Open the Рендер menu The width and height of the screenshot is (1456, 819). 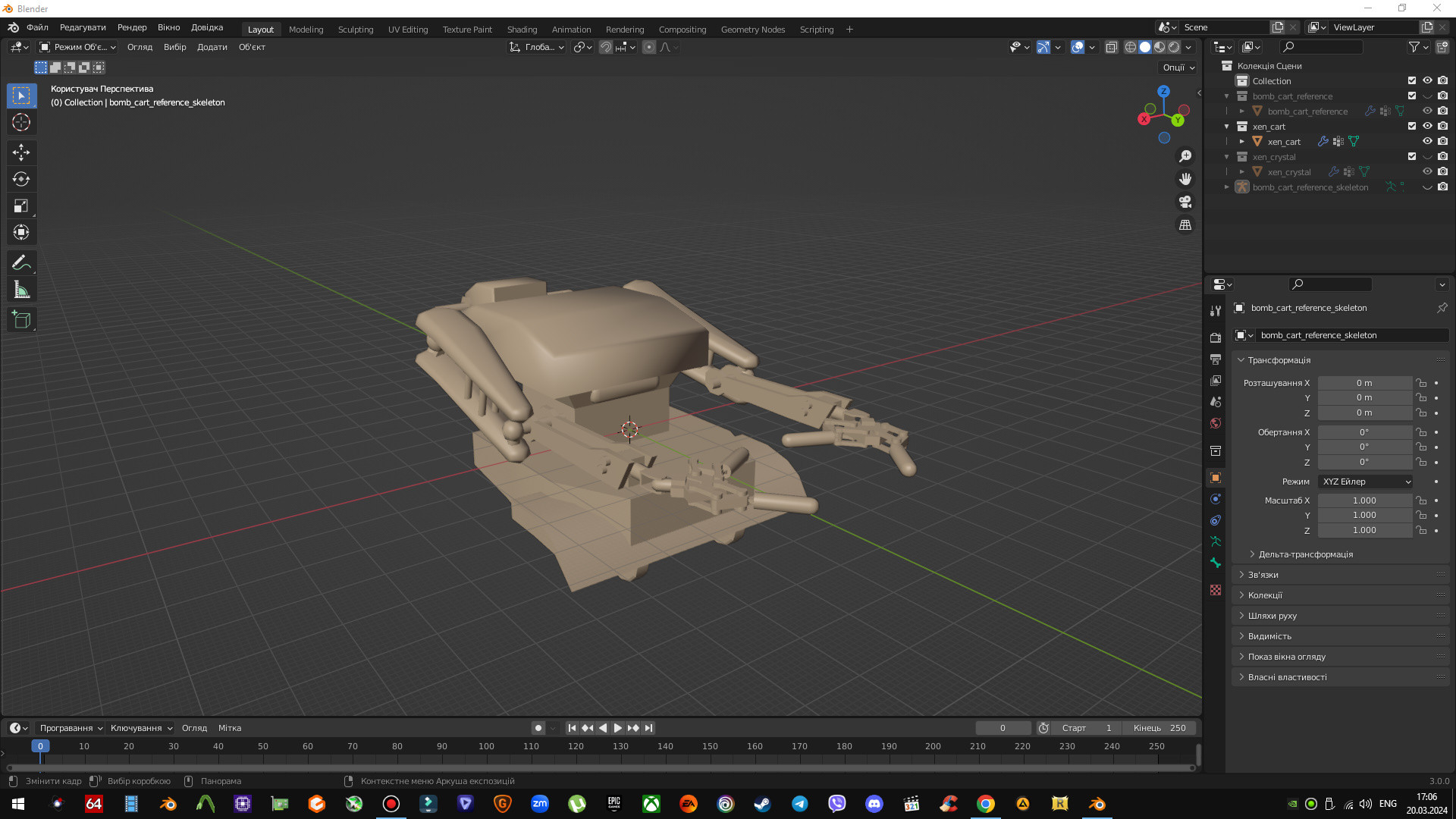pos(131,27)
